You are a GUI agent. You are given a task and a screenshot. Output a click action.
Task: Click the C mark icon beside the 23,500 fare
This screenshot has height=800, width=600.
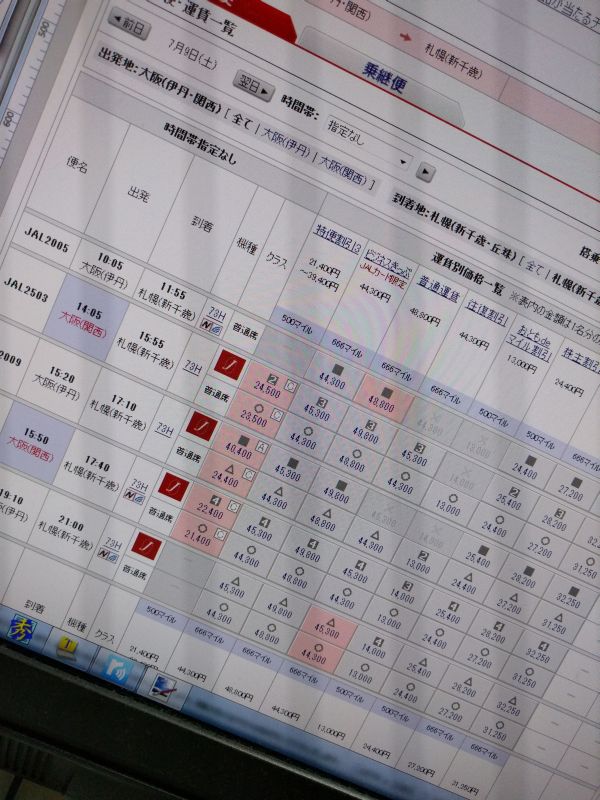click(x=276, y=415)
